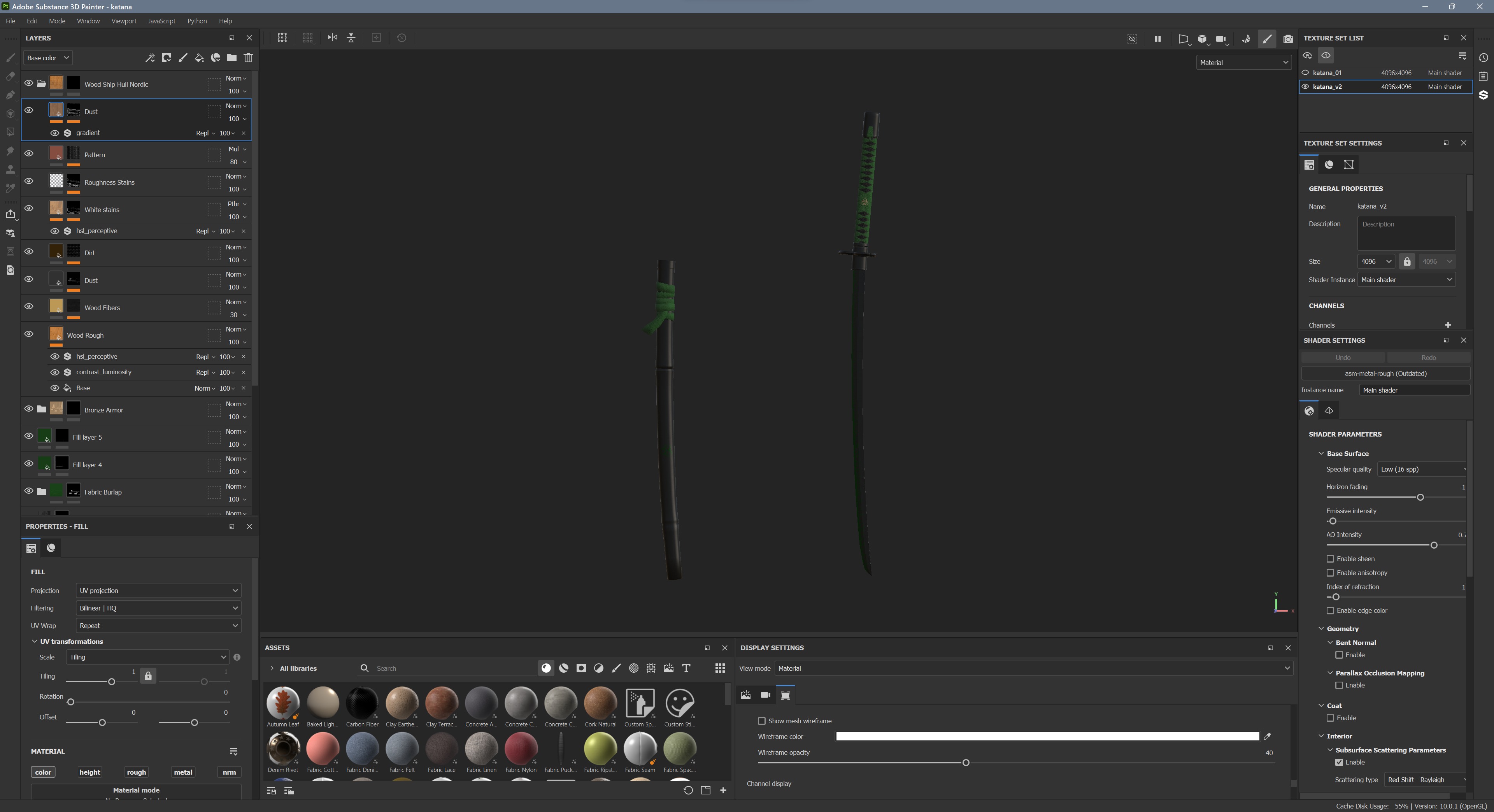Toggle visibility of Roughness Stains layer
Viewport: 1494px width, 812px height.
point(28,181)
